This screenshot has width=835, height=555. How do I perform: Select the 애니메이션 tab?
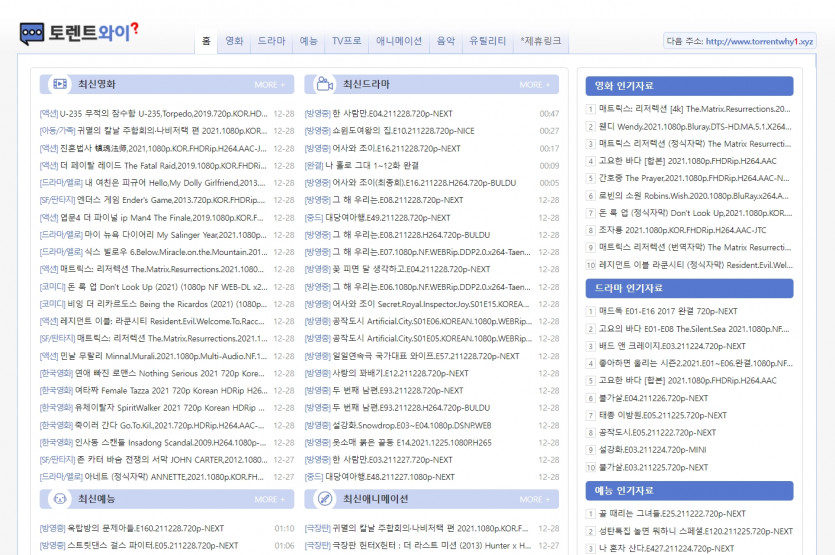[x=398, y=42]
